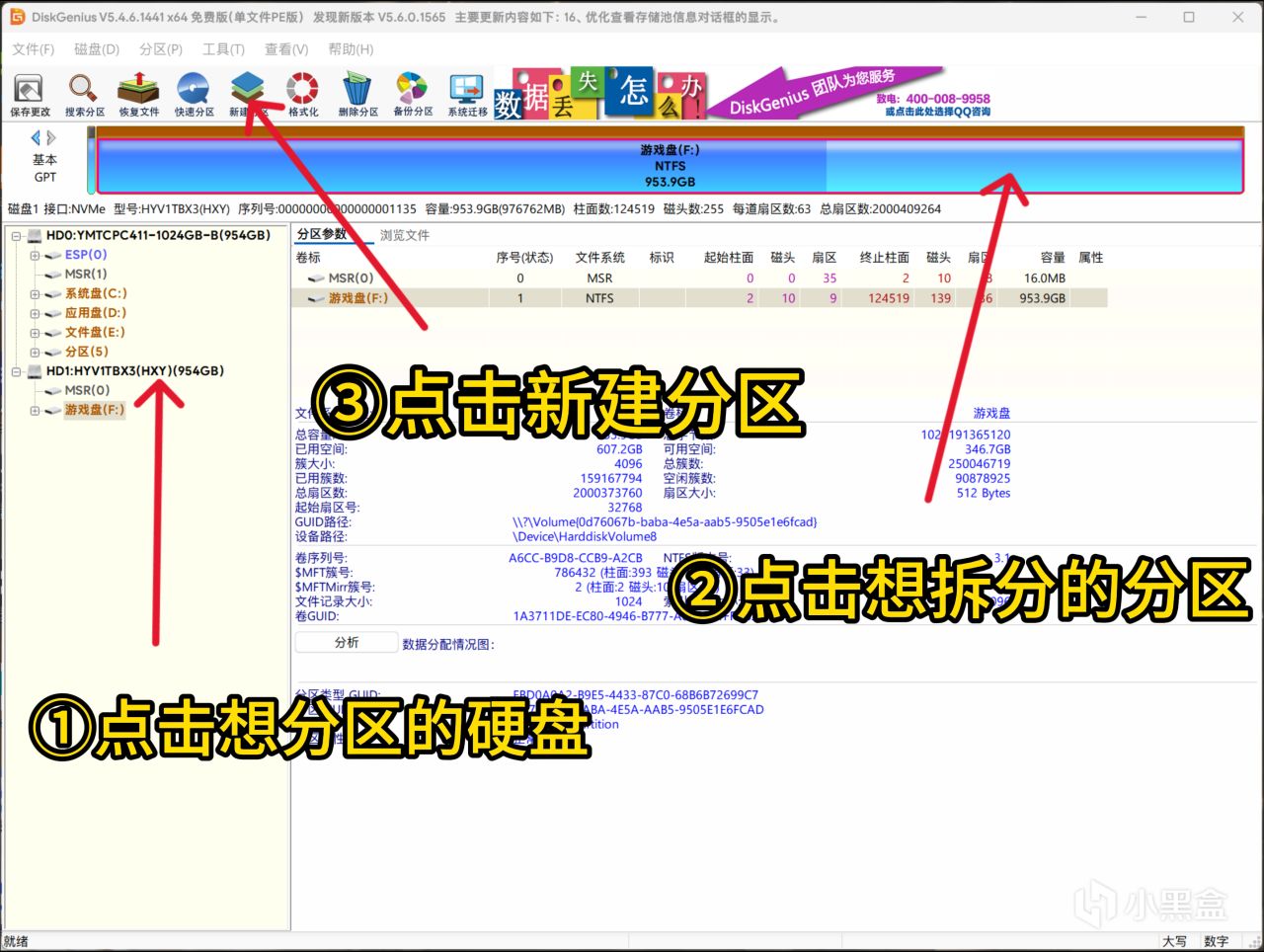Open the 文件(F) menu
Image resolution: width=1264 pixels, height=952 pixels.
34,49
